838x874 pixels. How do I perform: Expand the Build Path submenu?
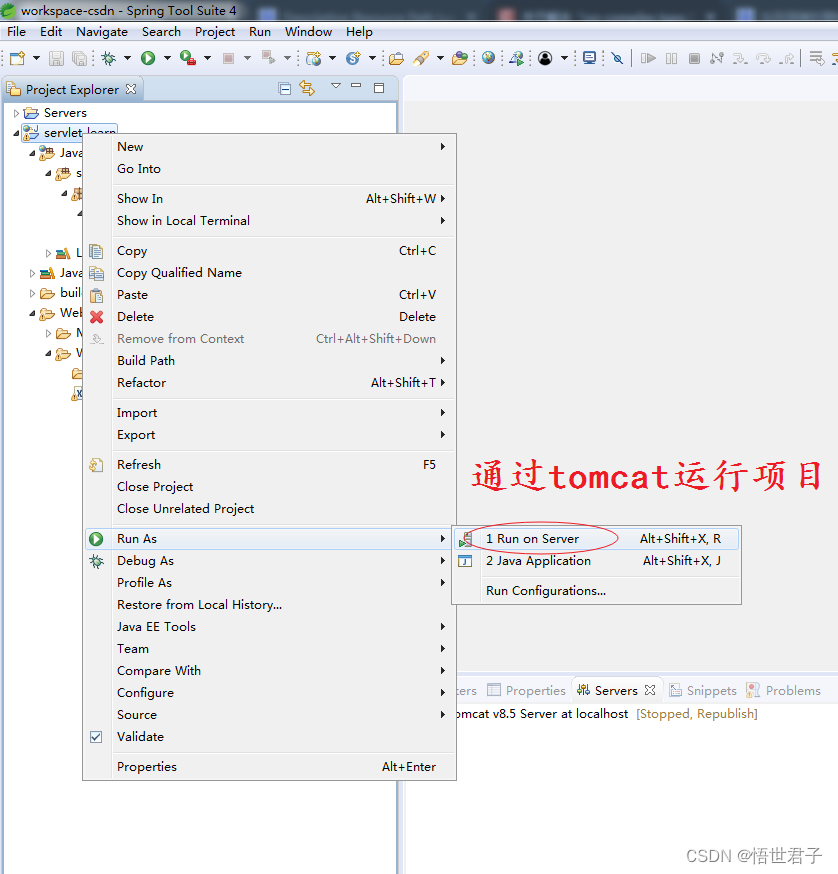pos(269,361)
